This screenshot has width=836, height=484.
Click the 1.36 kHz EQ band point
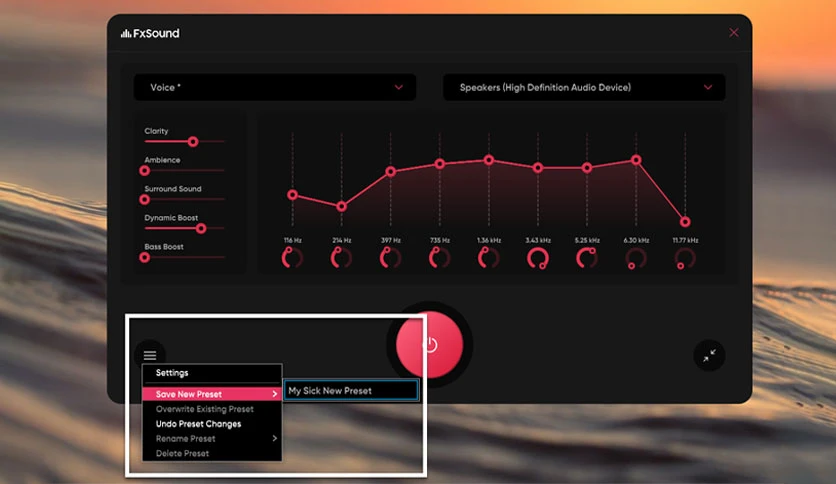click(488, 159)
